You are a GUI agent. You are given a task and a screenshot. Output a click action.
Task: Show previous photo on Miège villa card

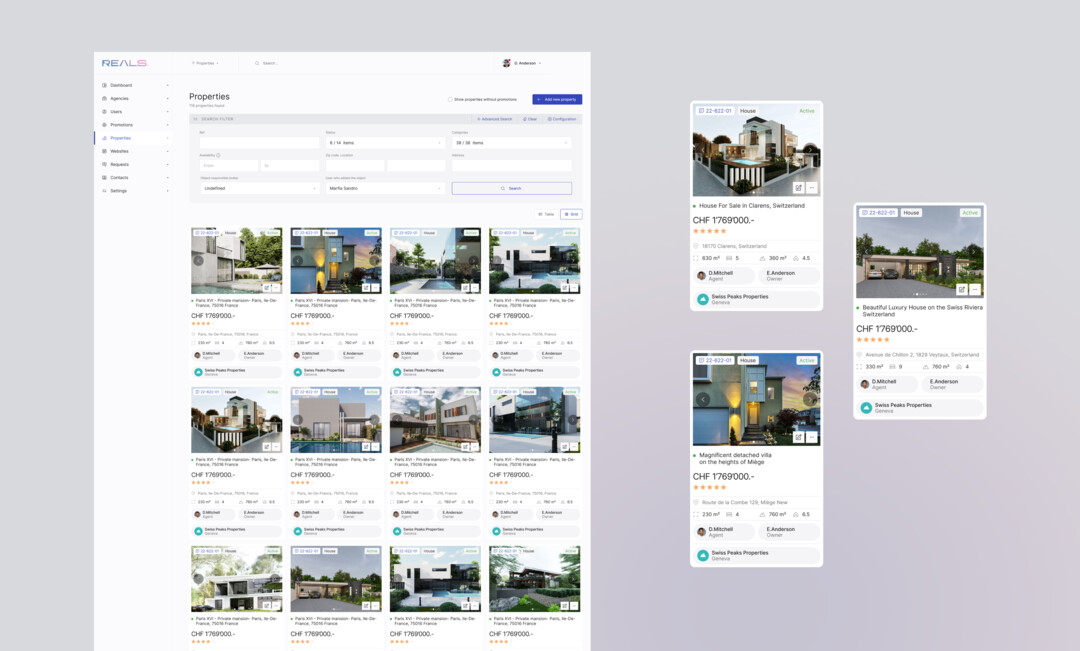[x=703, y=399]
